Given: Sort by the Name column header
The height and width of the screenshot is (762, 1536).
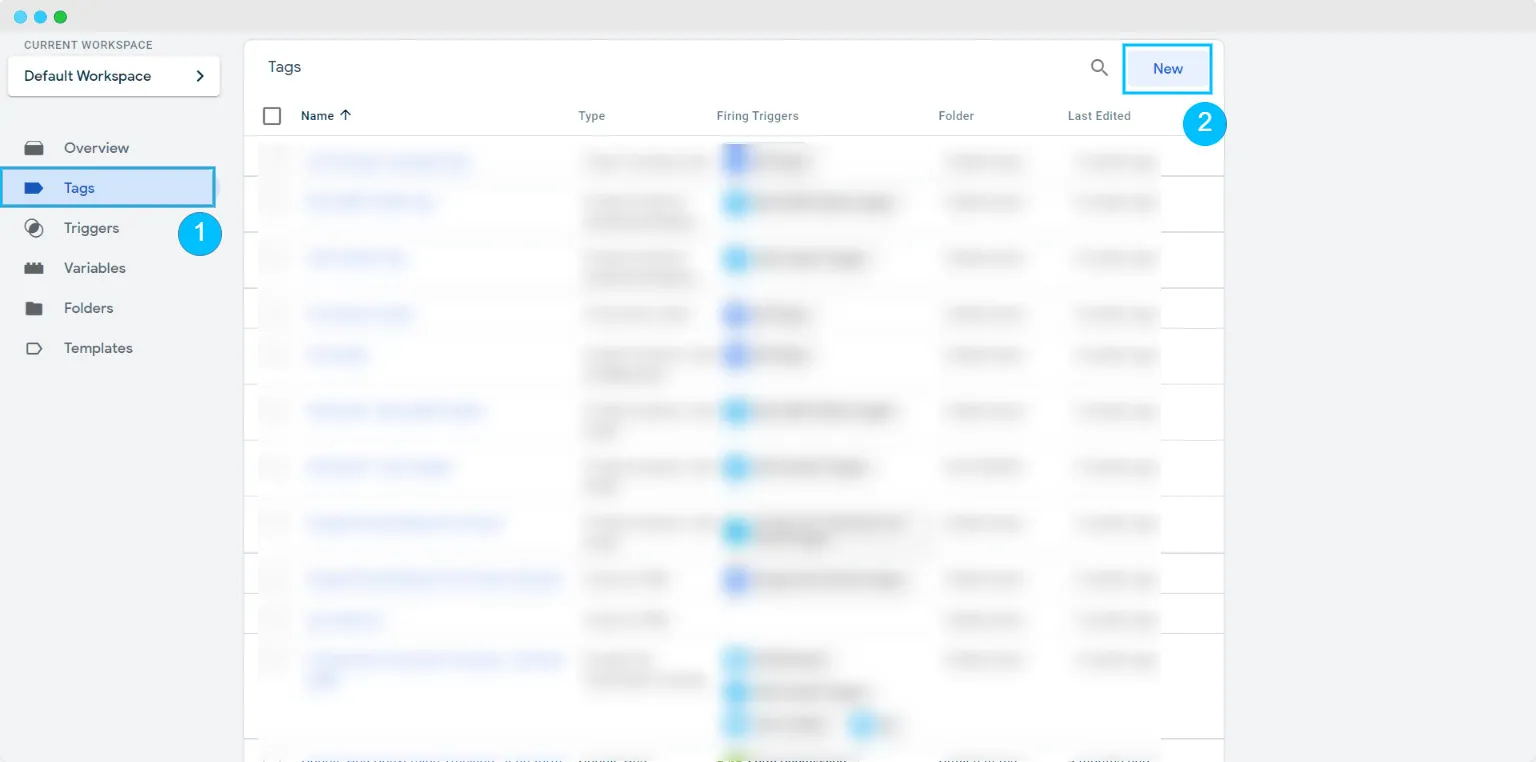Looking at the screenshot, I should [x=317, y=116].
